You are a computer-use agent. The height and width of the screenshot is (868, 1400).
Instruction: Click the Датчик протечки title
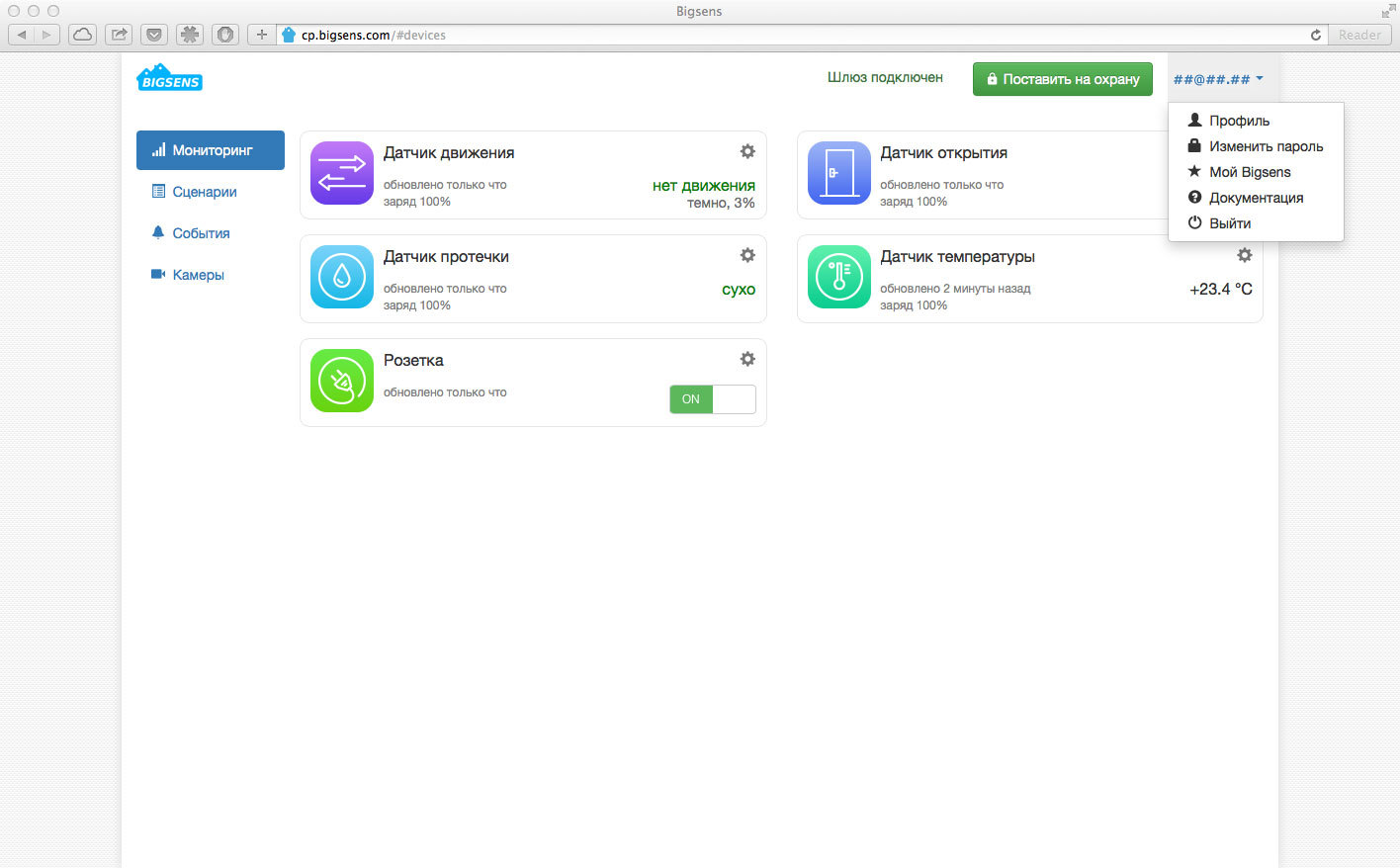446,257
